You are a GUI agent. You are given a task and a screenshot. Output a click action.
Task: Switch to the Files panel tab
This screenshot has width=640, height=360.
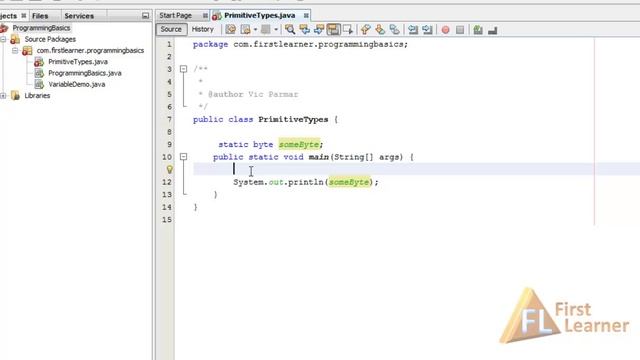tap(40, 16)
